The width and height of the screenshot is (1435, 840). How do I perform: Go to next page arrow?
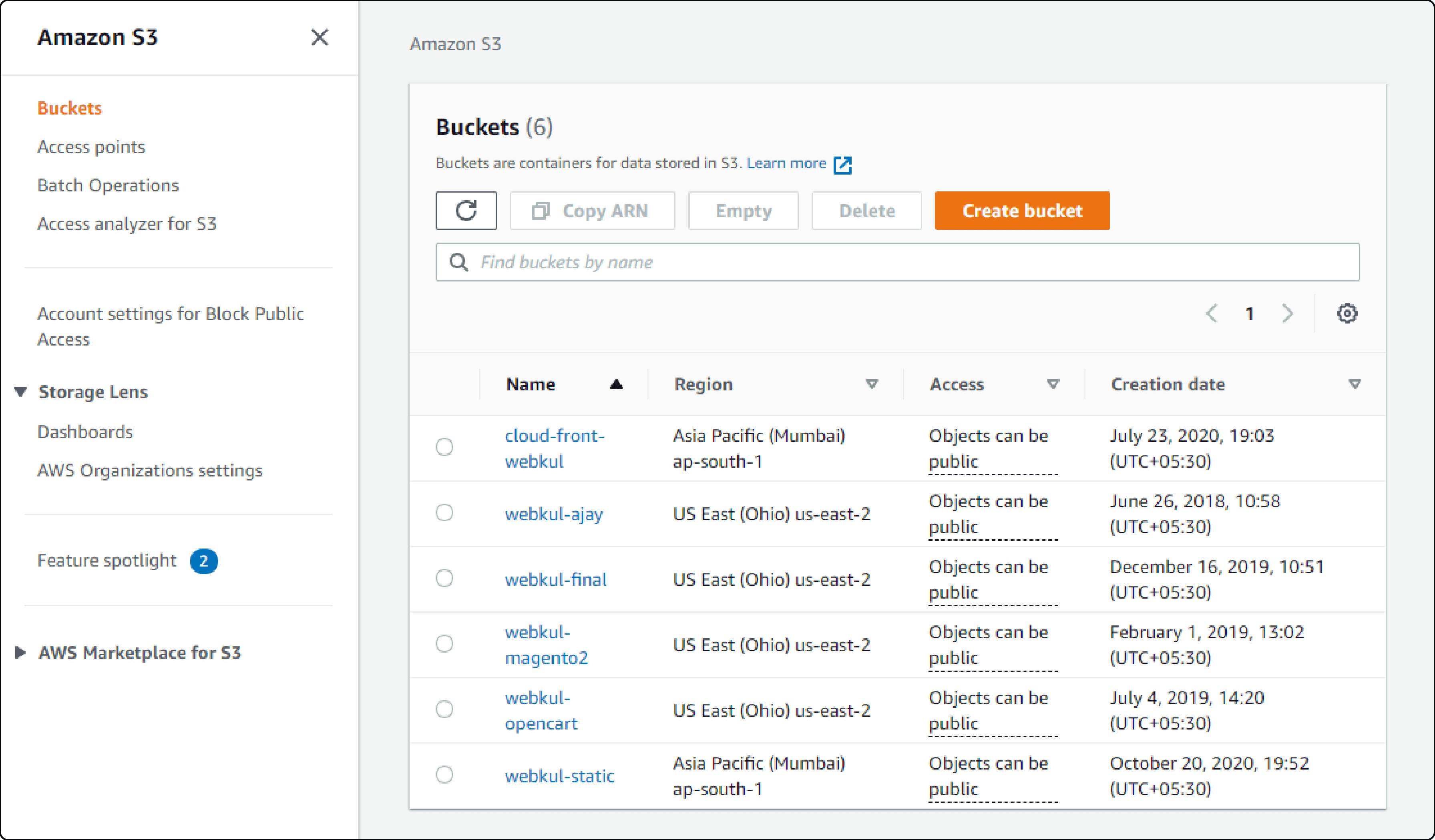pyautogui.click(x=1288, y=313)
